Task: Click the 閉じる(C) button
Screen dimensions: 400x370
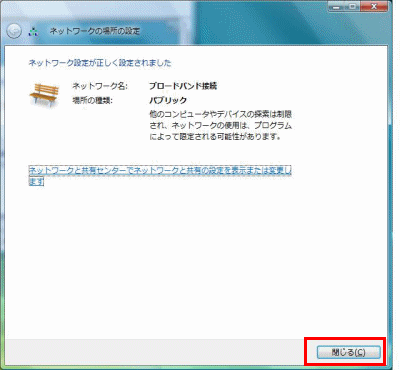Action: [348, 352]
